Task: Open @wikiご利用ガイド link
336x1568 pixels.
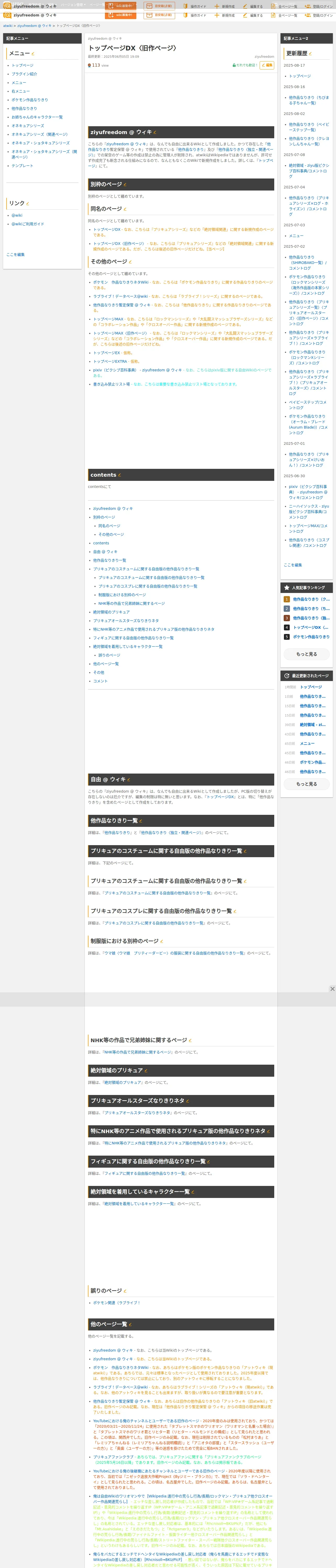Action: 28,224
